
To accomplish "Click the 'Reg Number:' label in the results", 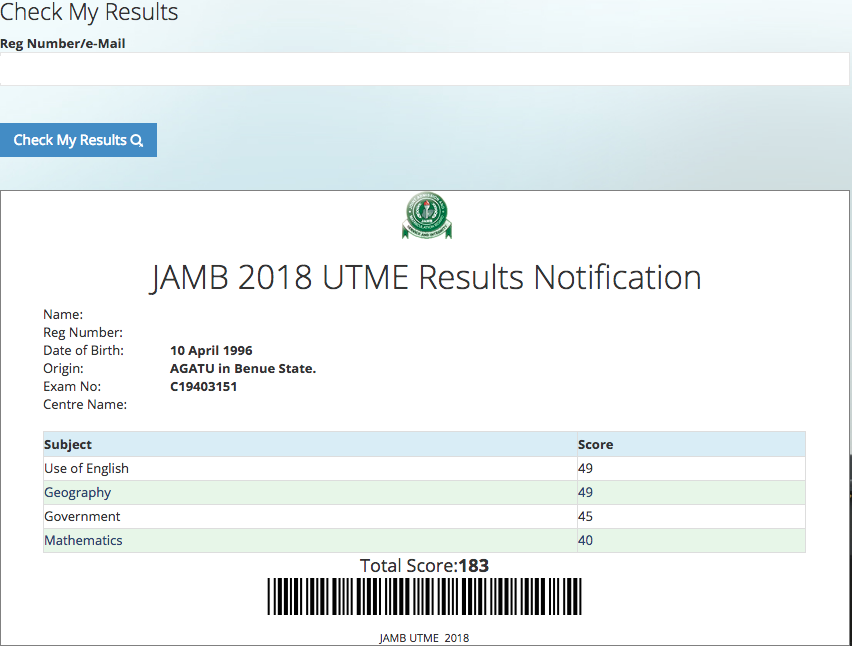I will 83,333.
